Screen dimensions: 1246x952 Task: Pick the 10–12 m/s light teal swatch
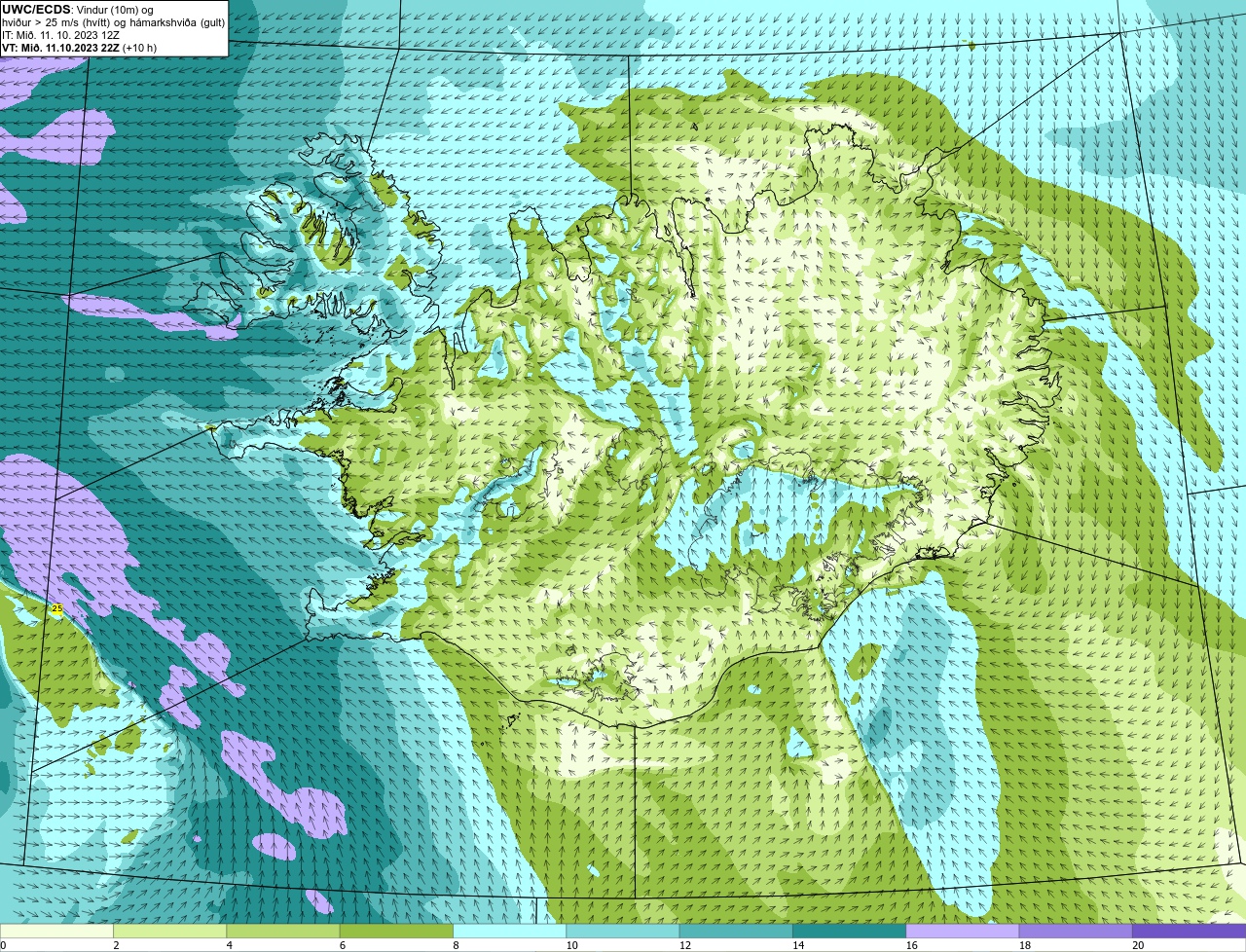(x=623, y=931)
